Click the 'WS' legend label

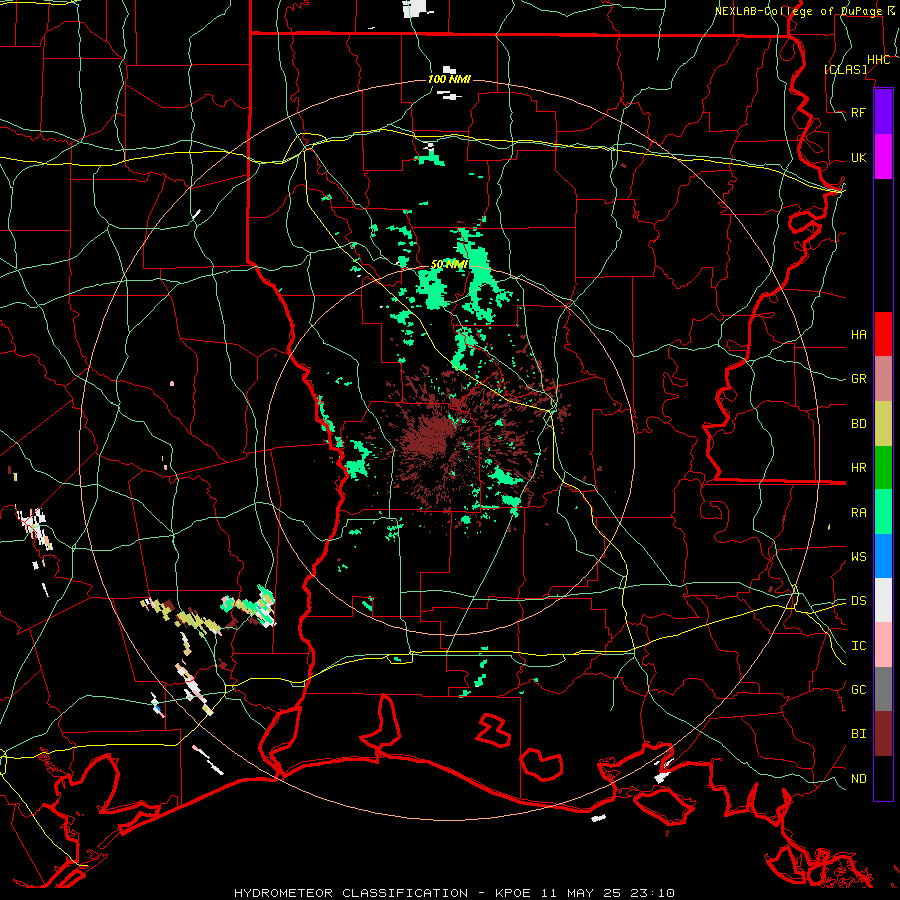(858, 556)
